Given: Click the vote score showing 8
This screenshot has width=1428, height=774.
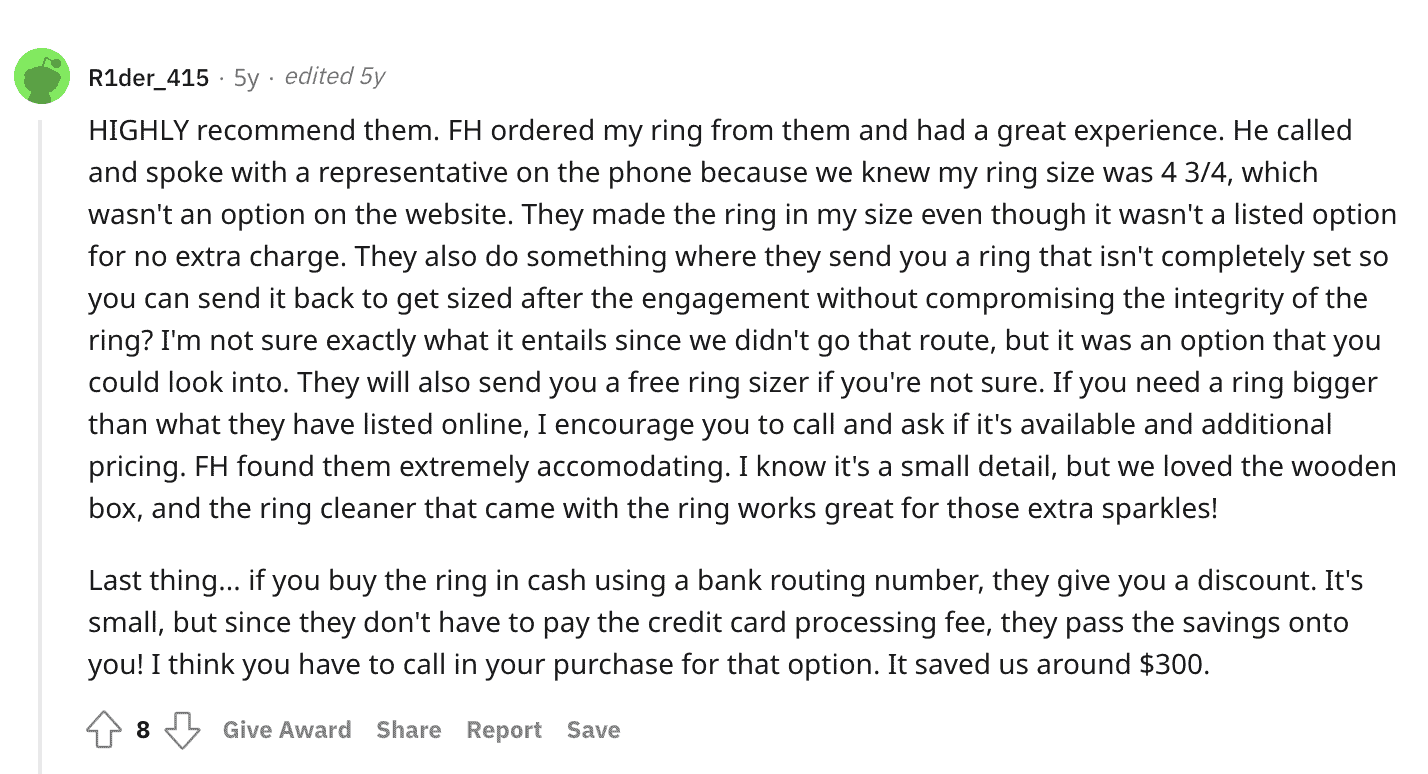Looking at the screenshot, I should (x=143, y=730).
